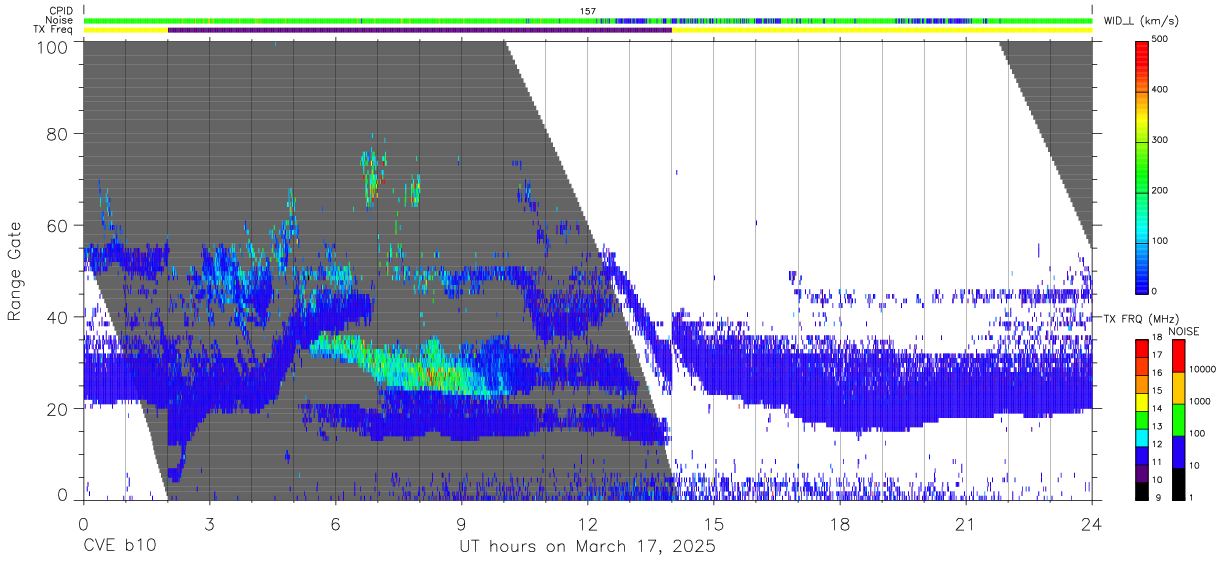The image size is (1228, 567).
Task: Click the green swatch in the NOISE legend
Action: tap(1178, 419)
